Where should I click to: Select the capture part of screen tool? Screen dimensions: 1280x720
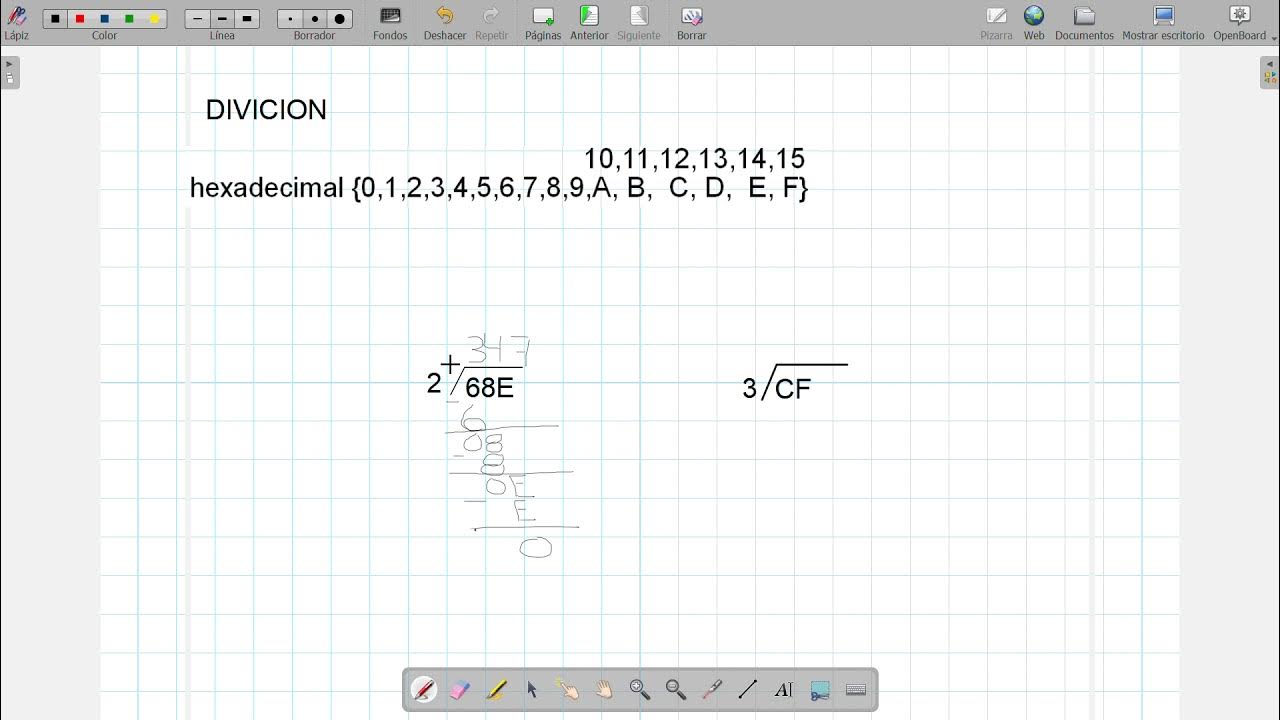click(820, 690)
